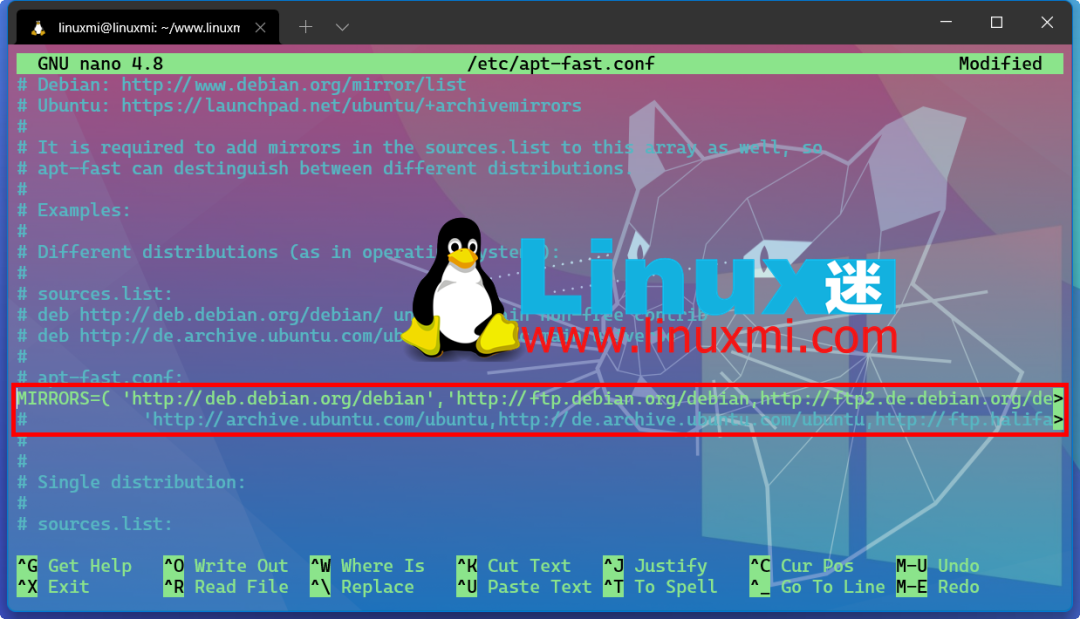Click the ^J Justify shortcut
Viewport: 1080px width, 619px height.
point(655,566)
